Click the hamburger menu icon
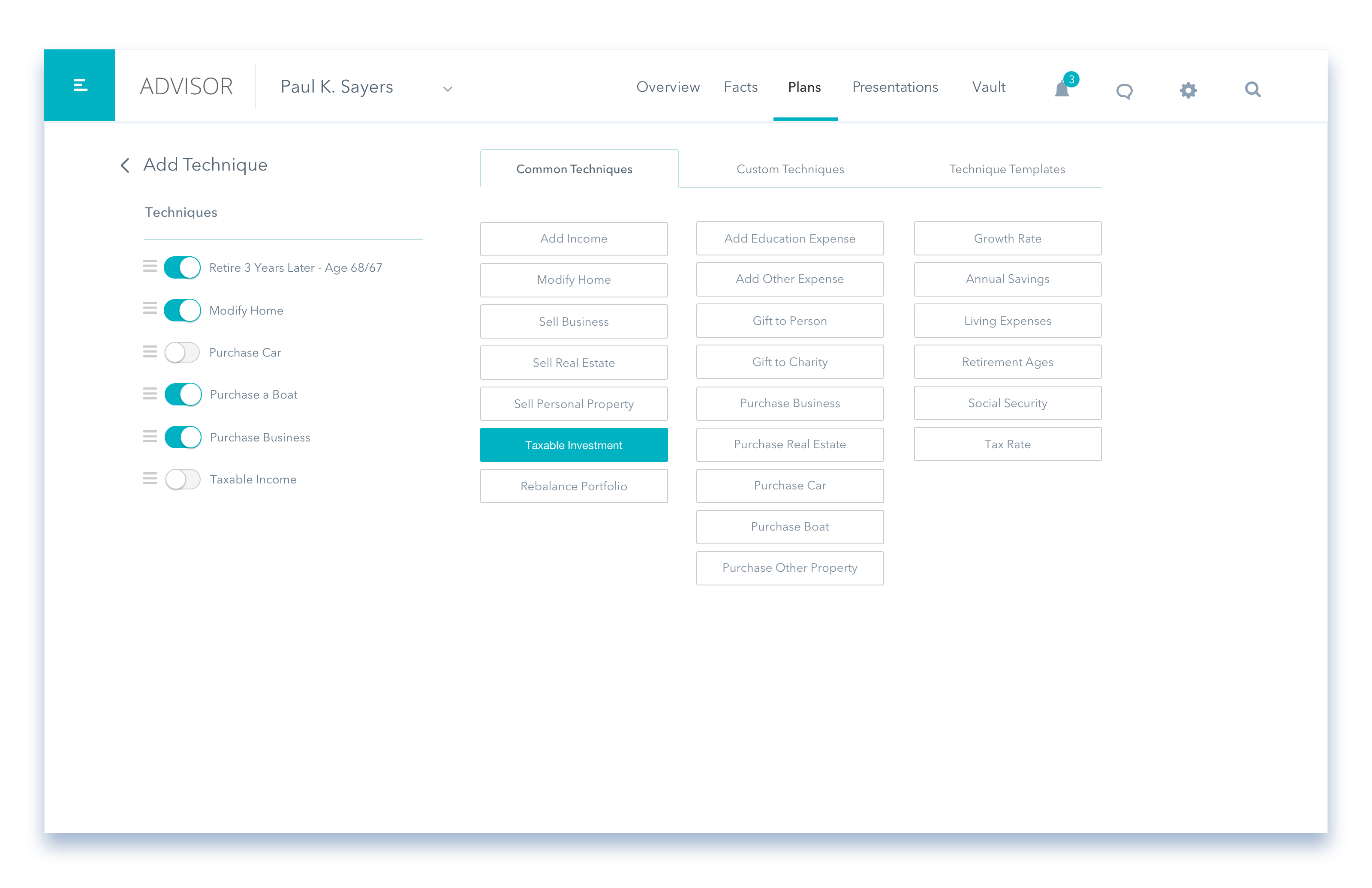 (80, 86)
